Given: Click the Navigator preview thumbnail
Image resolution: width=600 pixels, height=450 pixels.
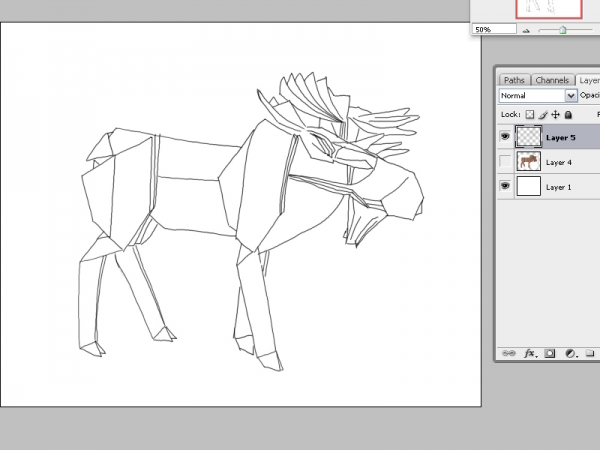Looking at the screenshot, I should 549,8.
